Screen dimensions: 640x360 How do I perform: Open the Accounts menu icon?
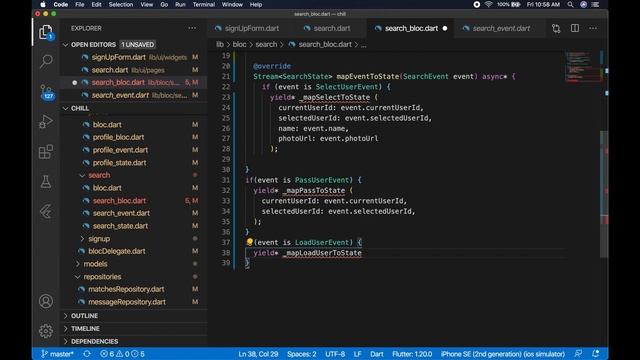(x=46, y=301)
